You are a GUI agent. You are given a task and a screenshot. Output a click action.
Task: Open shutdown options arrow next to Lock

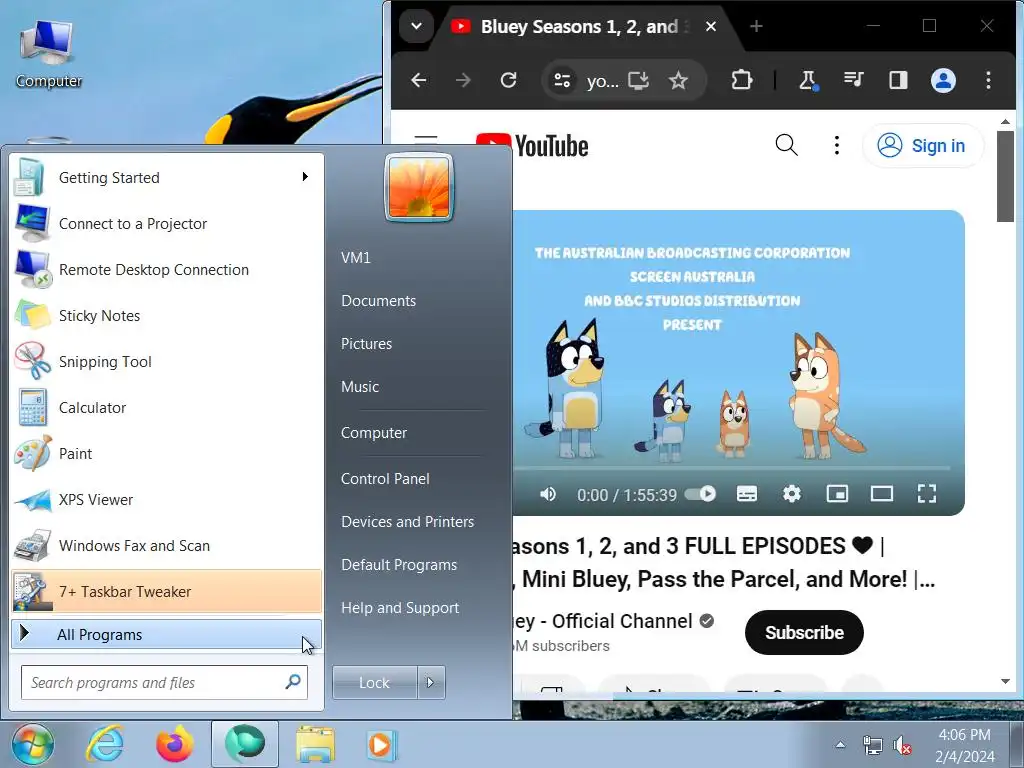pos(430,682)
